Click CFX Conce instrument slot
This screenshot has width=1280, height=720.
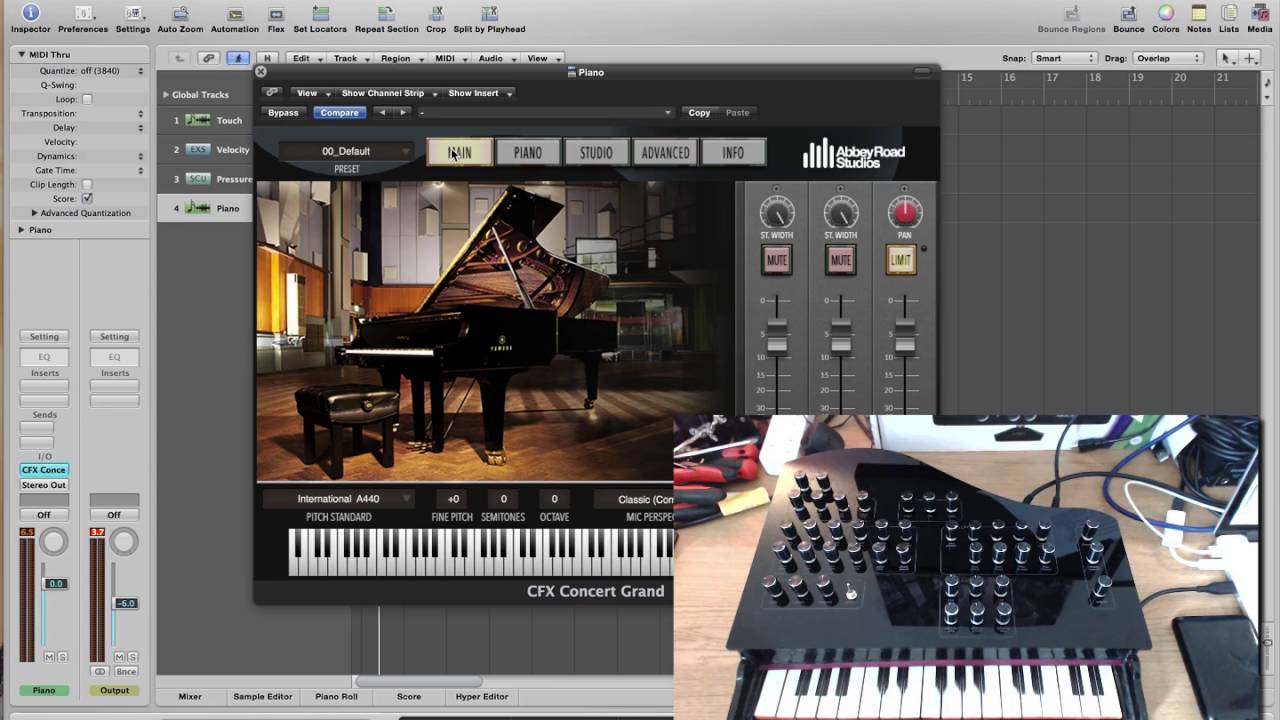44,470
